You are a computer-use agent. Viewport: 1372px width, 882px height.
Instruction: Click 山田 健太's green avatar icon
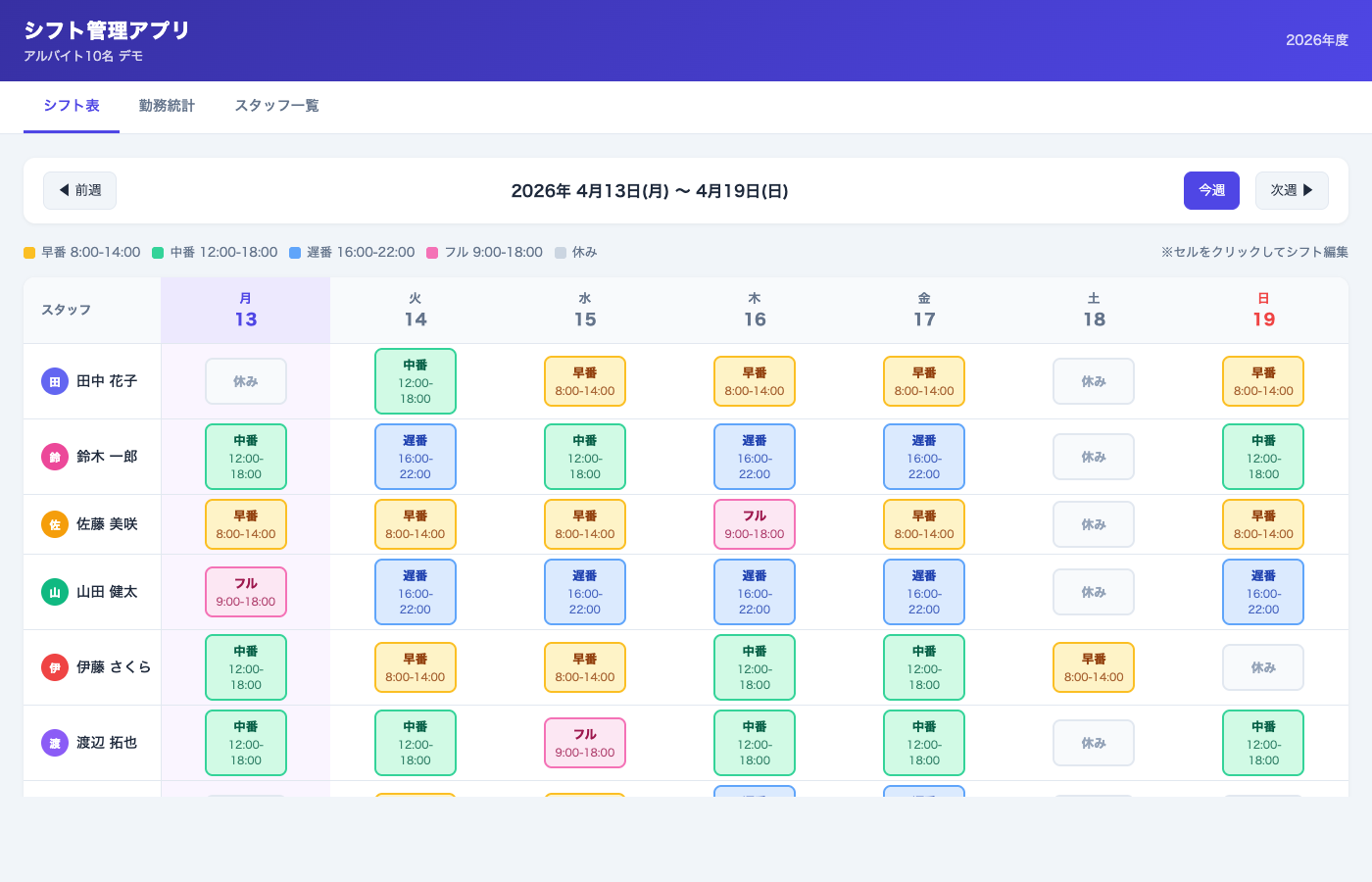[x=55, y=592]
